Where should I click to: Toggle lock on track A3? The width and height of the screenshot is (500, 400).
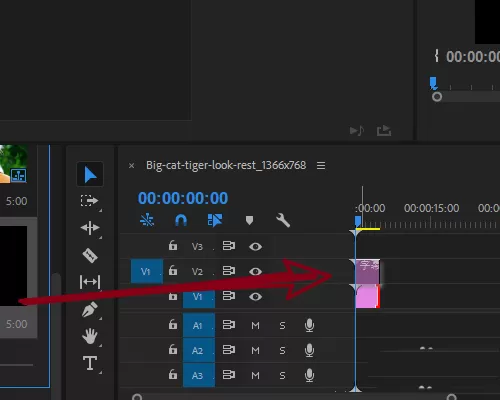[x=173, y=374]
